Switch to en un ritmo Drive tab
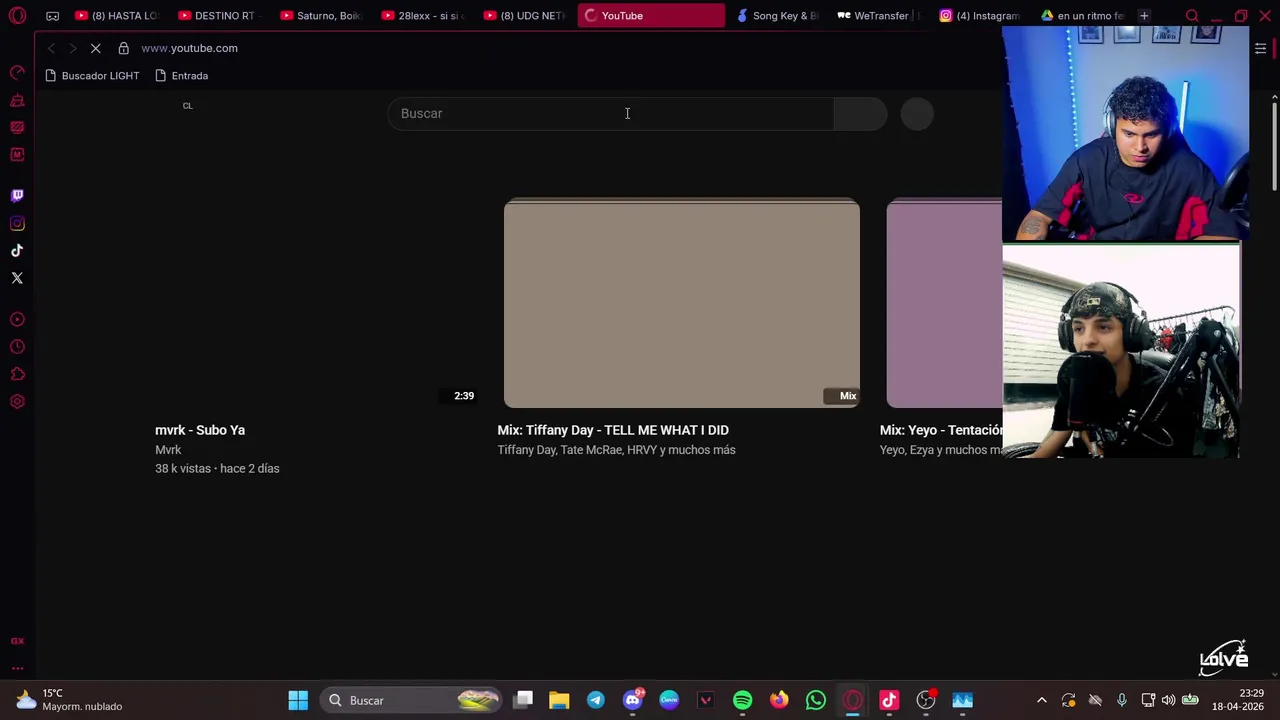1280x720 pixels. click(x=1082, y=15)
